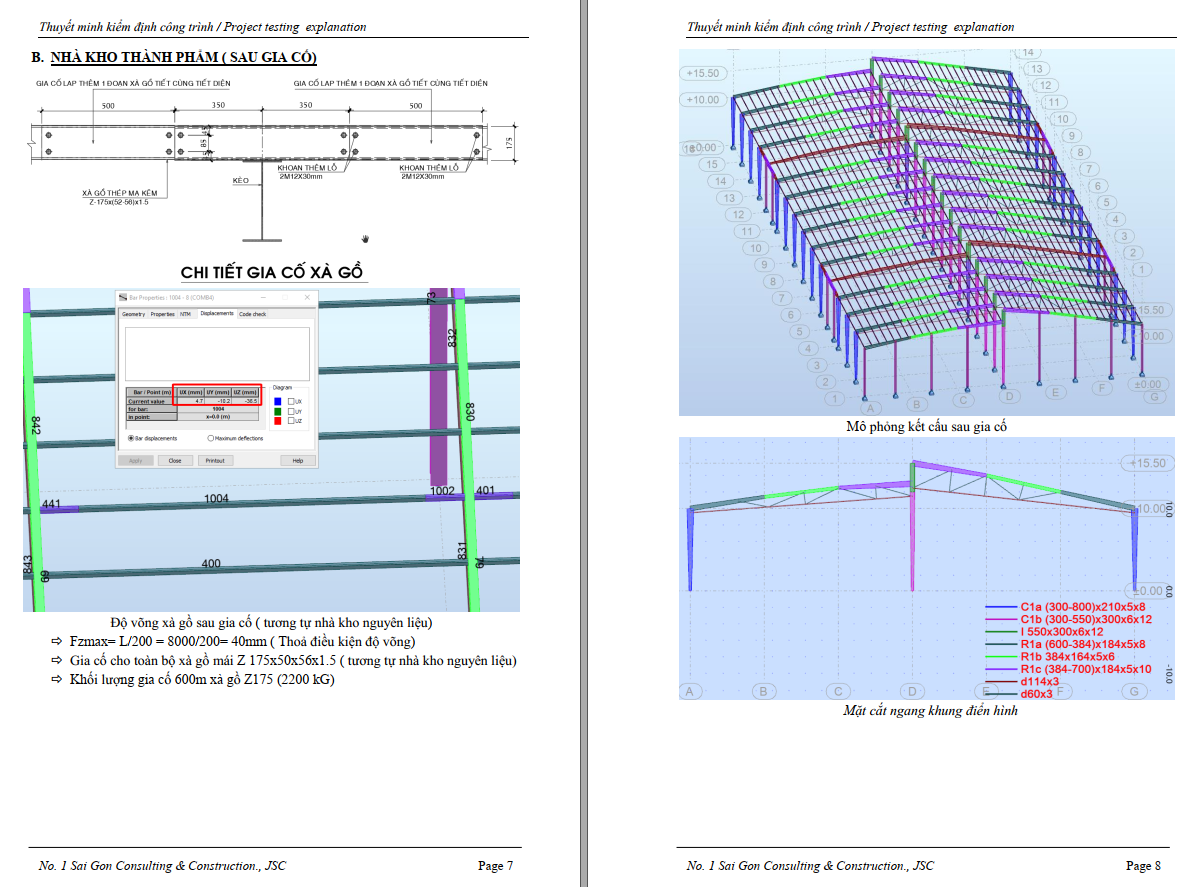Click the Close button in Bar Properties

click(x=174, y=460)
